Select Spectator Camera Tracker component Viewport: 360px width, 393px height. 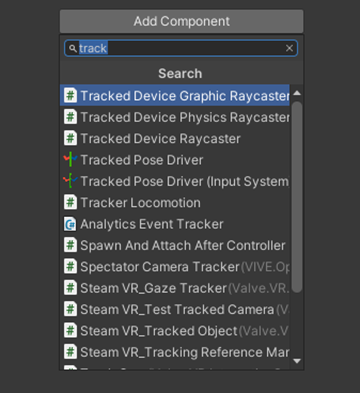(175, 267)
